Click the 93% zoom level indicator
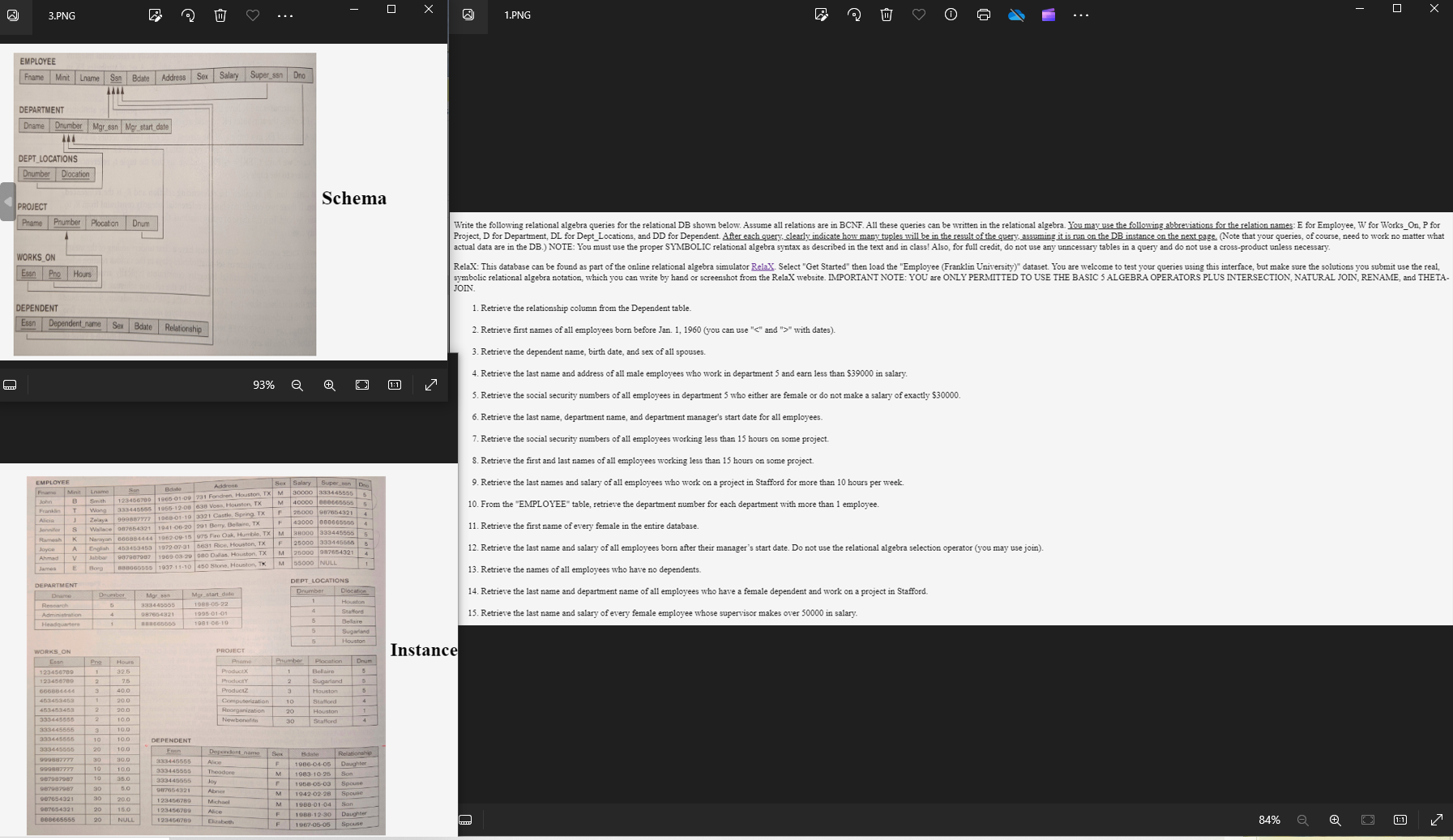The height and width of the screenshot is (840, 1453). [263, 385]
